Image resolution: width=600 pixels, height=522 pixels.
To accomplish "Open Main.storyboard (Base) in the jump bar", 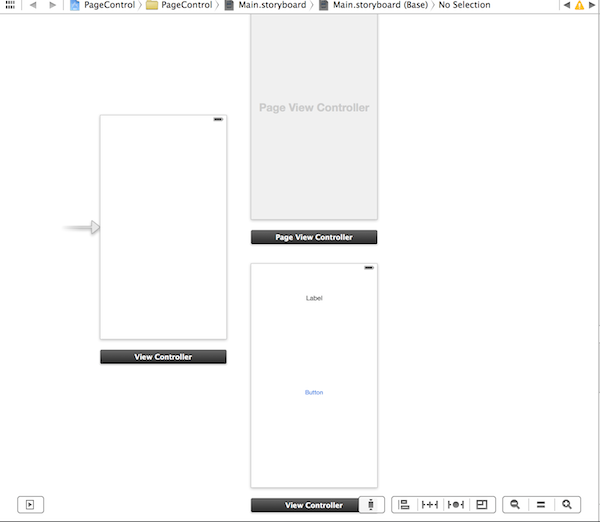I will [373, 5].
